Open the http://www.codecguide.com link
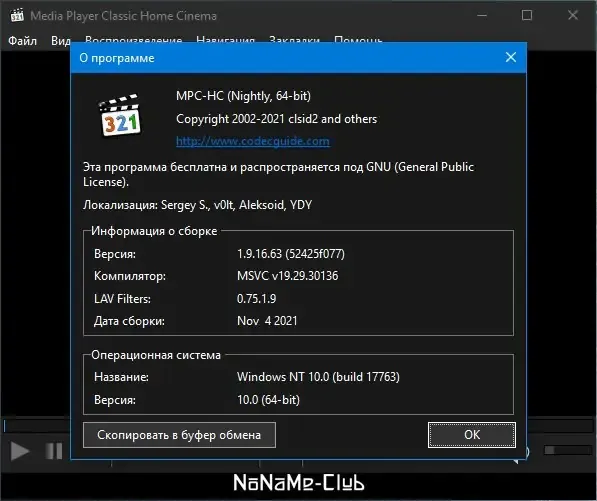The image size is (597, 501). (x=253, y=141)
